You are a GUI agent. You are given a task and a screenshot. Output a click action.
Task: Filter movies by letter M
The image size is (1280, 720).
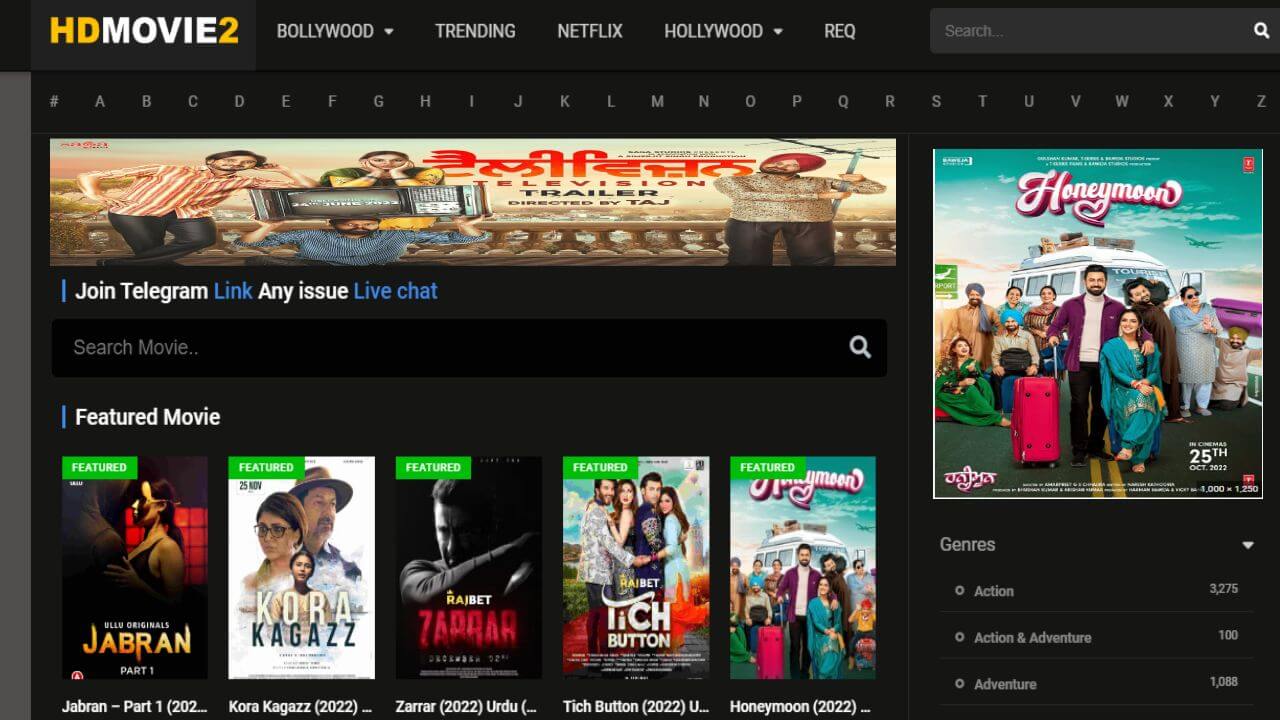[x=657, y=101]
